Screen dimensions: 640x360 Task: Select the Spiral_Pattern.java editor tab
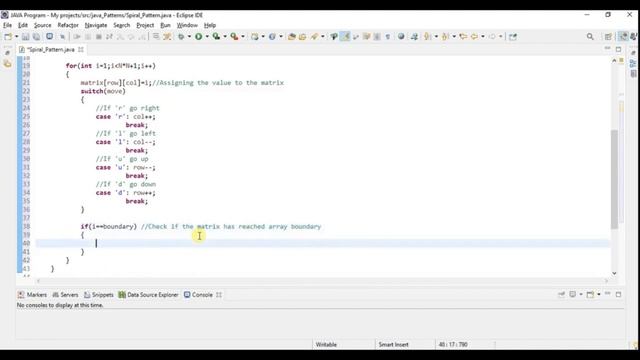pos(51,49)
